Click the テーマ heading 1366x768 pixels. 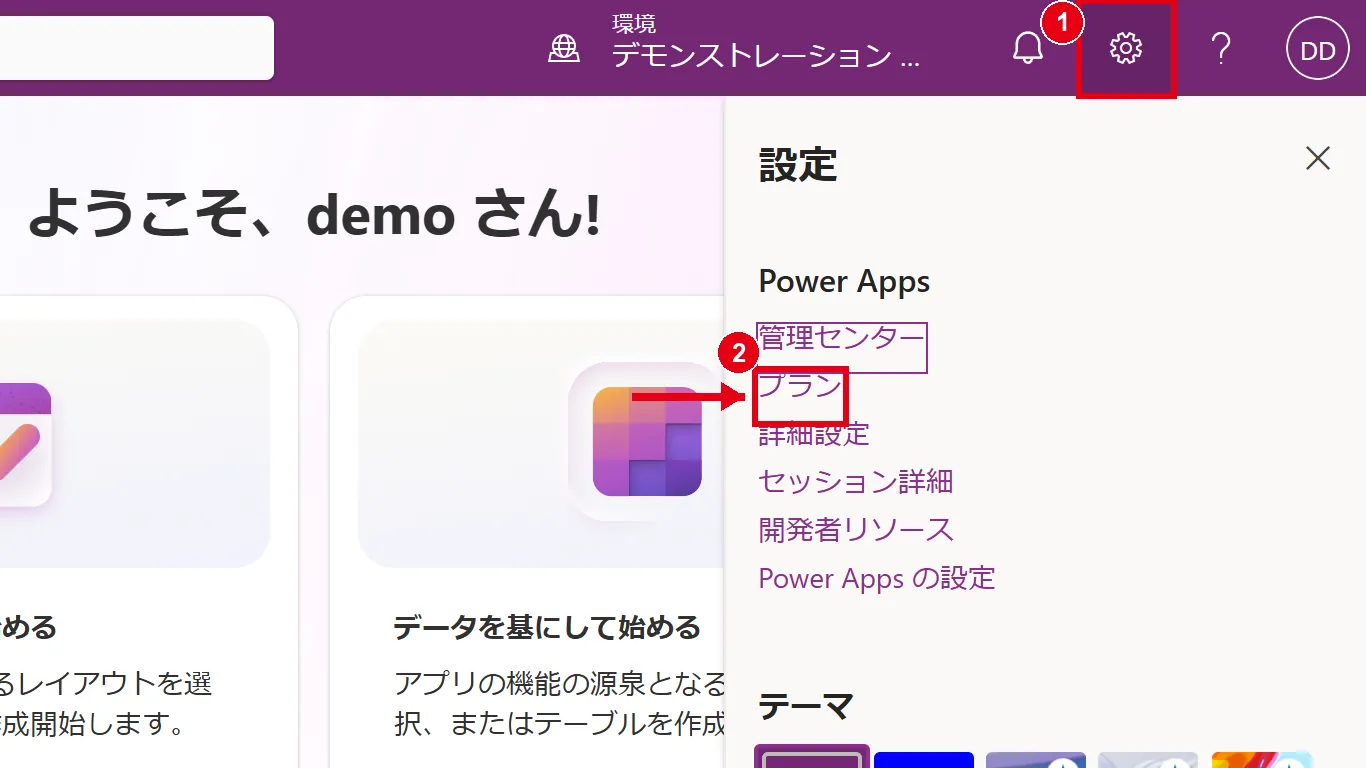point(806,707)
